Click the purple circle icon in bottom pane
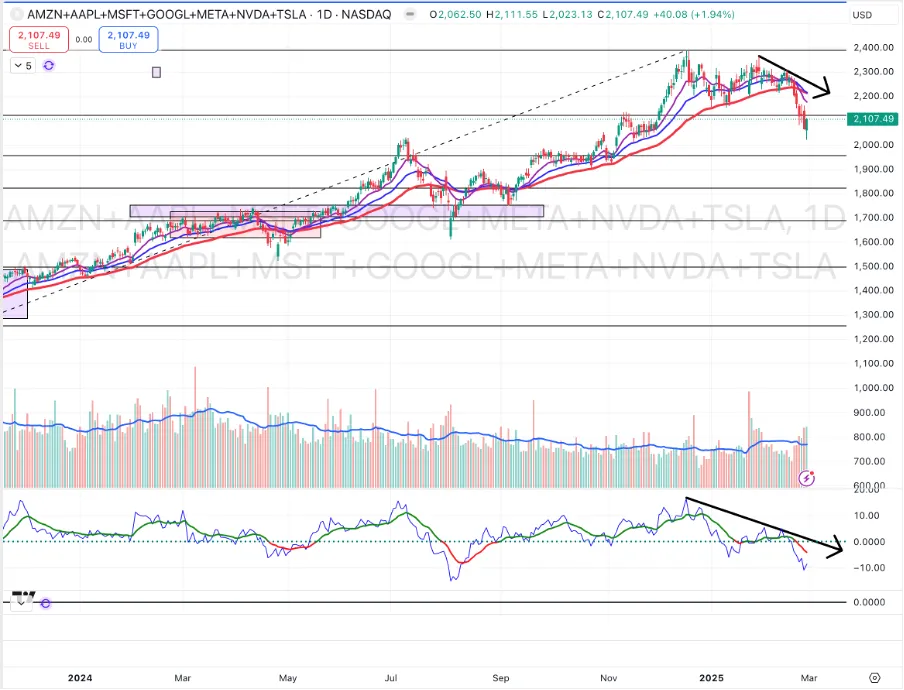The image size is (904, 690). [46, 604]
